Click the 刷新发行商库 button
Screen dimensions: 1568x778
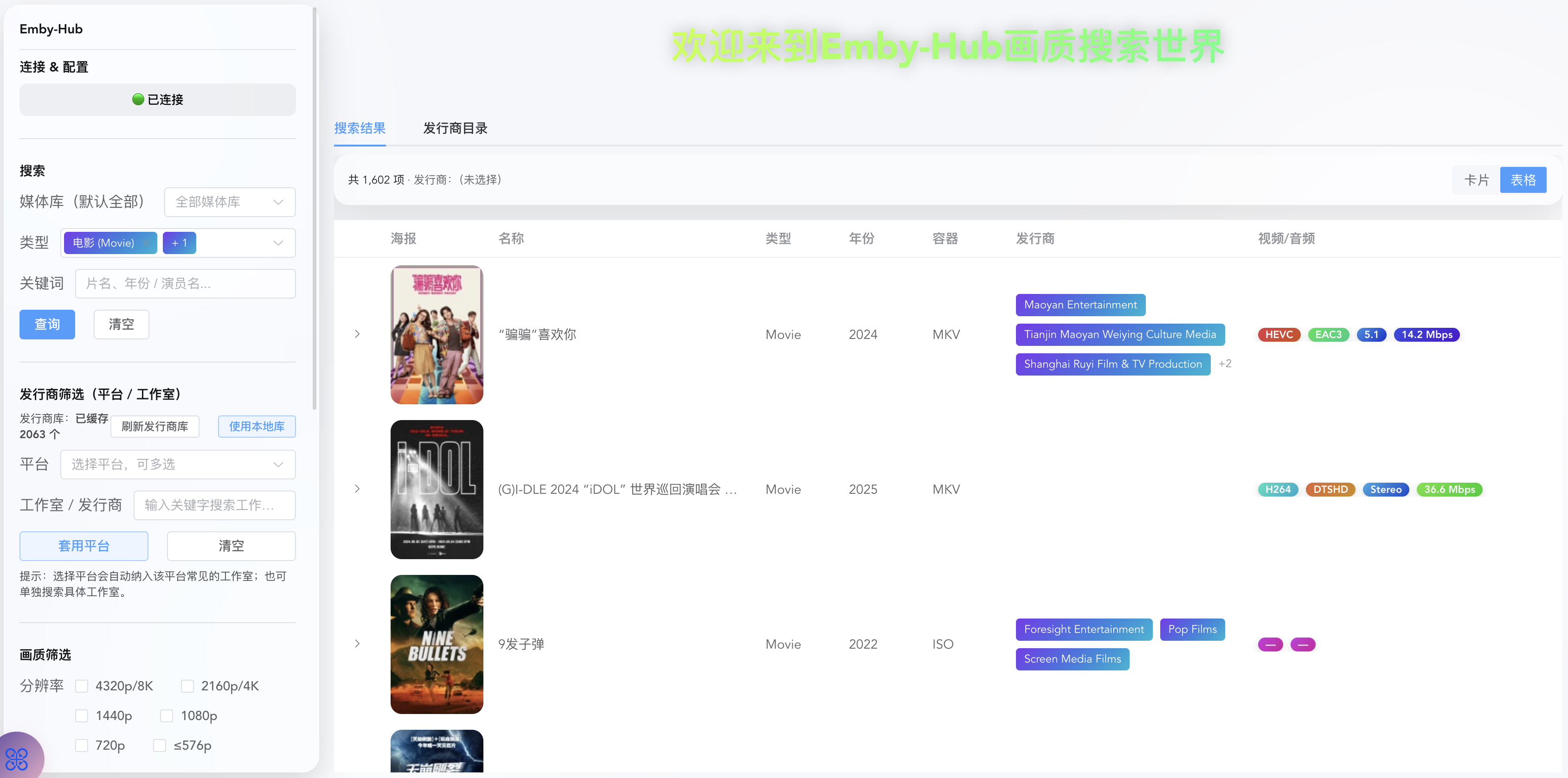[x=154, y=427]
